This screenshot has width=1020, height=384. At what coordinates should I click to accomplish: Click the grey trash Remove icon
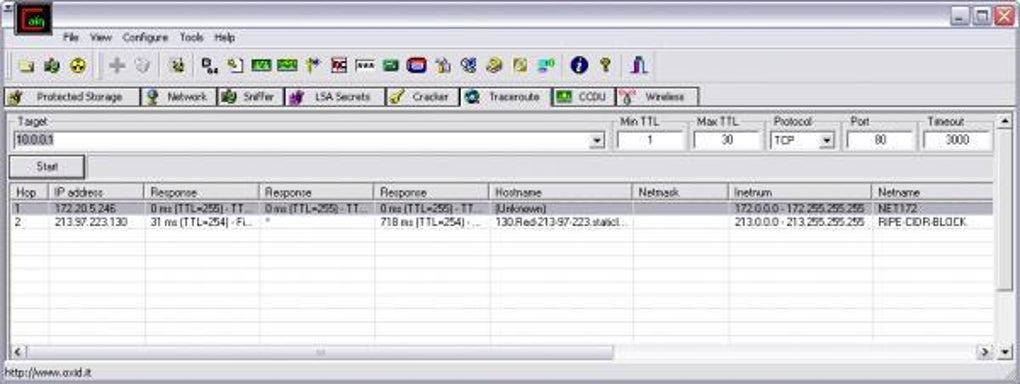pyautogui.click(x=142, y=65)
